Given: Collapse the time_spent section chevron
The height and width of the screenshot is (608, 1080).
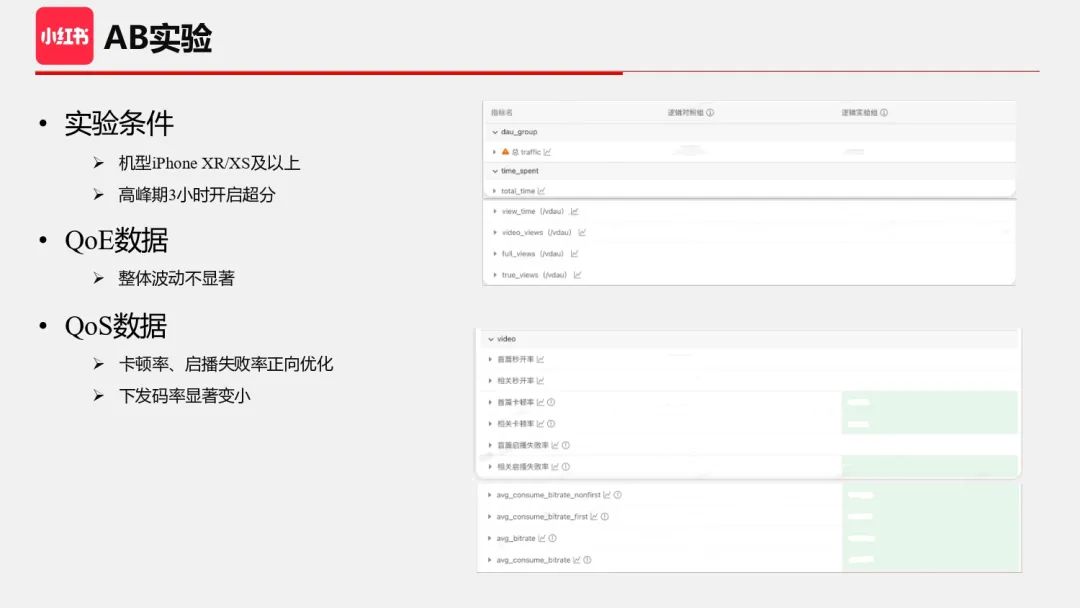Looking at the screenshot, I should click(x=495, y=171).
